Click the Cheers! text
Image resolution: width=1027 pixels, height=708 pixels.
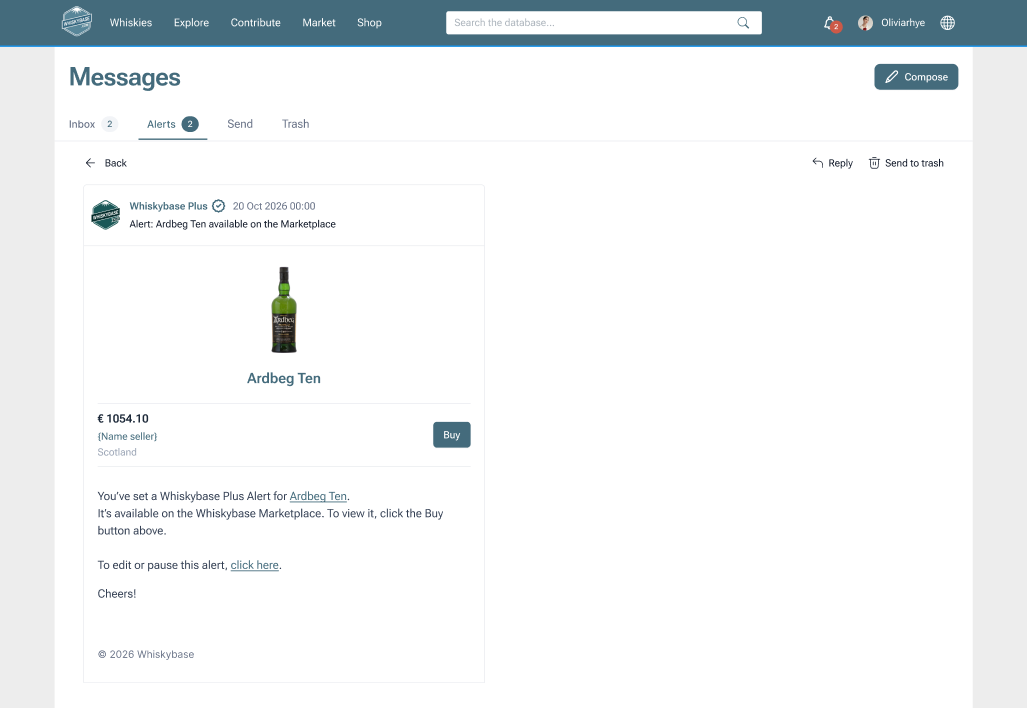tap(117, 593)
